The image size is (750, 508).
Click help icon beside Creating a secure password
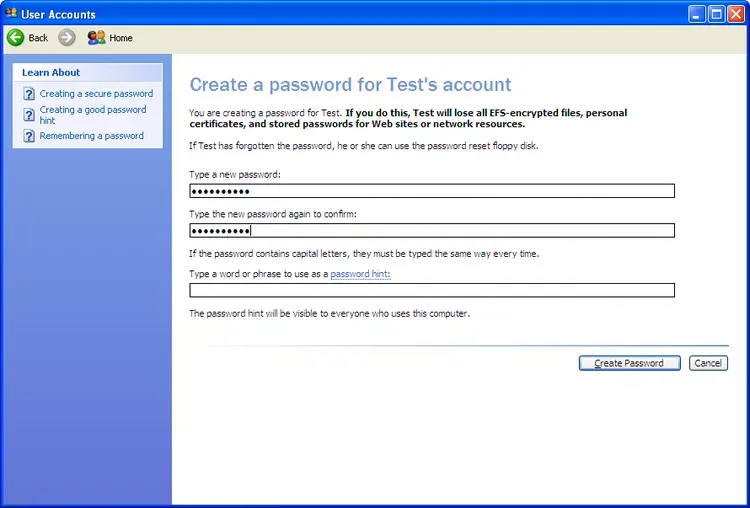click(29, 94)
